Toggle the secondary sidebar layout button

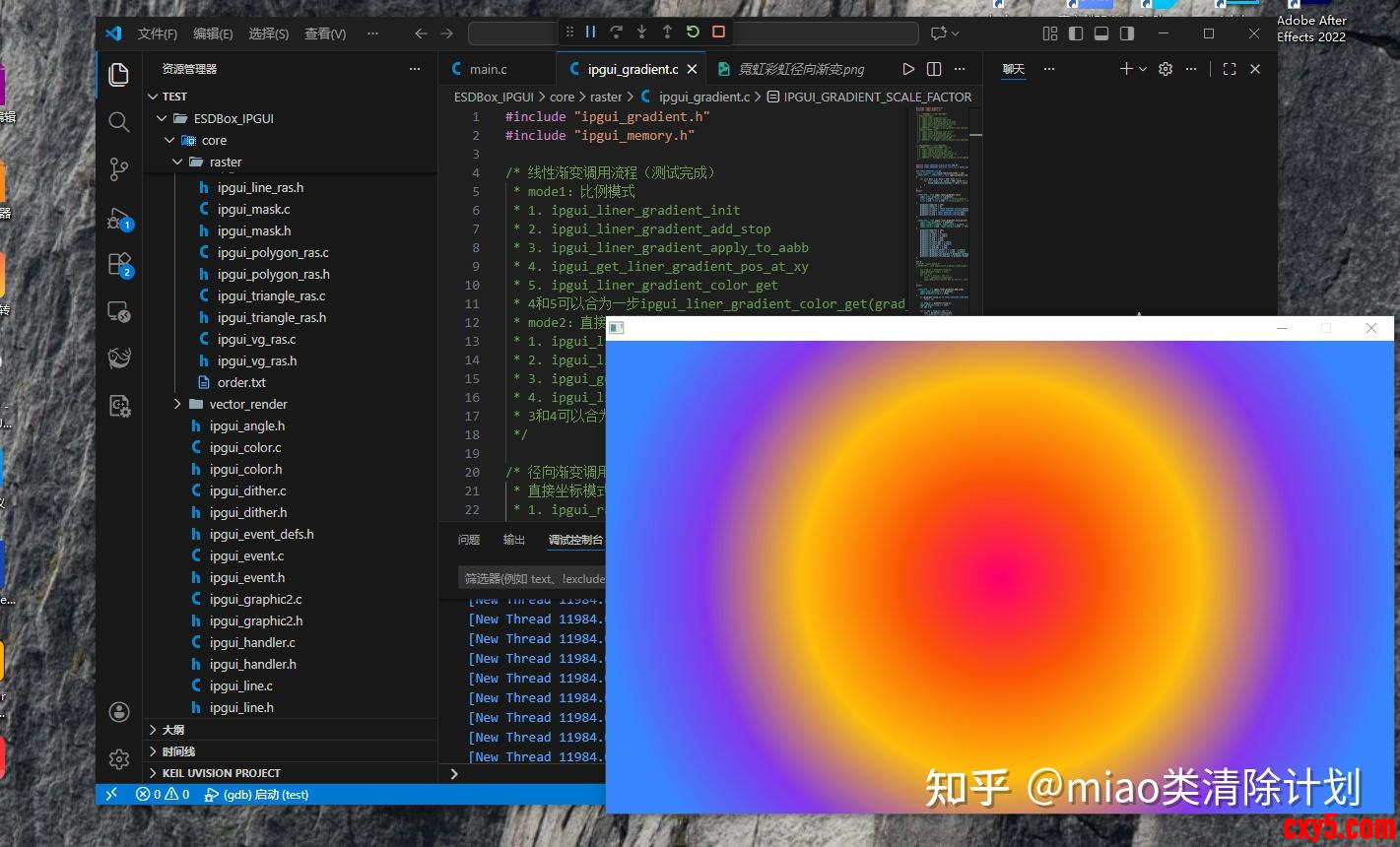[1127, 33]
